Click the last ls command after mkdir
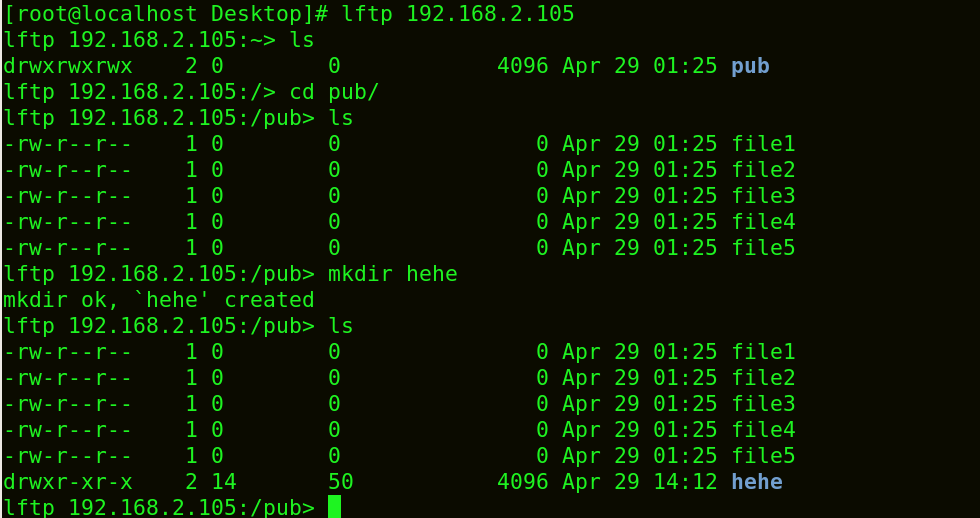Screen dimensions: 980x518 click(340, 326)
